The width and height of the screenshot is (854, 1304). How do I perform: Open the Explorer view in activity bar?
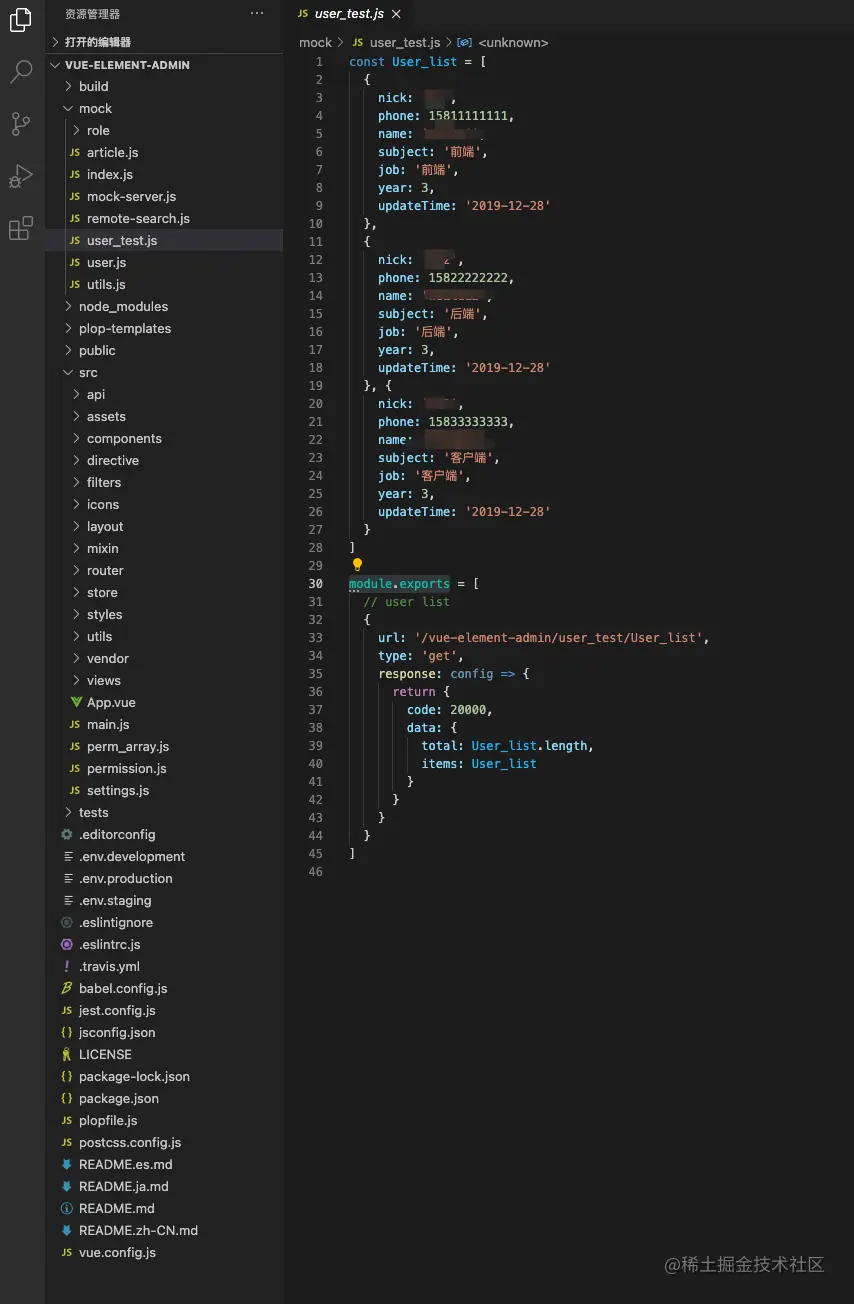(21, 20)
